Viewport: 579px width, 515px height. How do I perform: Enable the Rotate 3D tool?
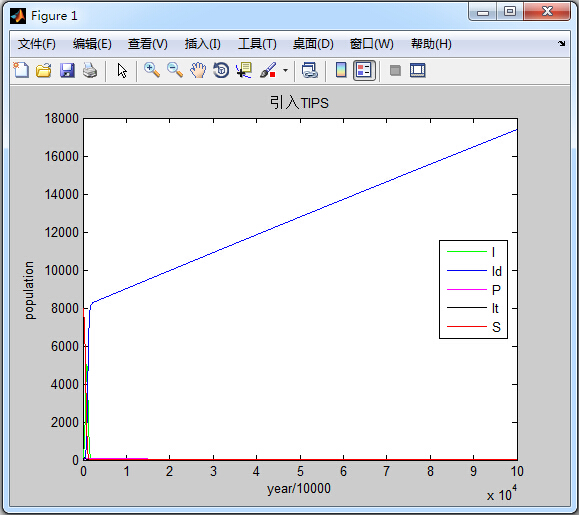(221, 70)
